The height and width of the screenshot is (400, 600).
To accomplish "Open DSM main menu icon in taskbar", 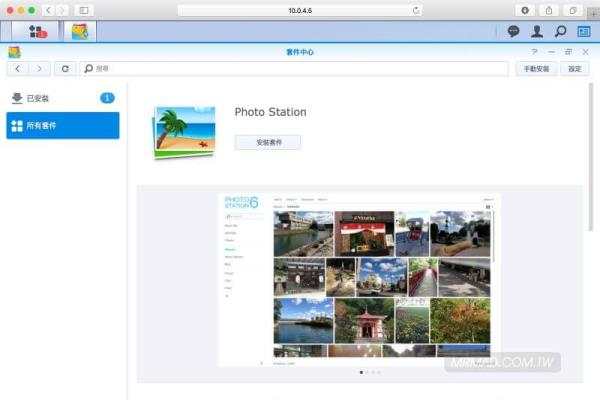I will coord(38,31).
